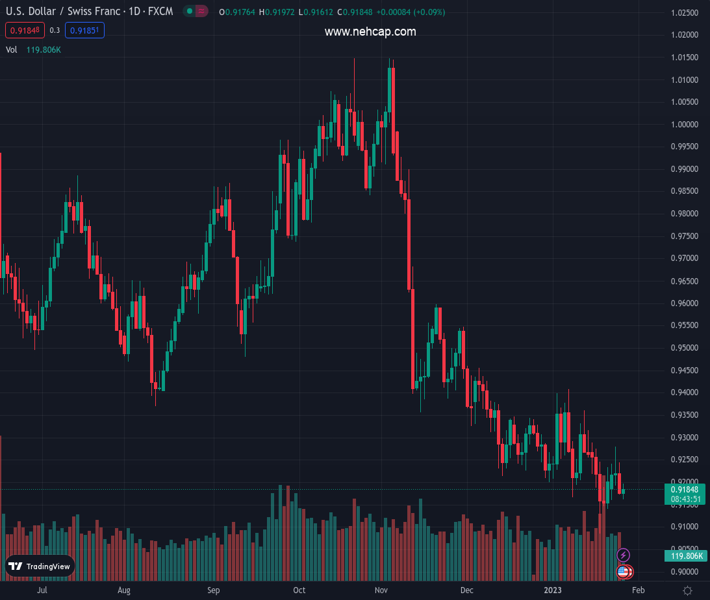Click the Jul label on the time axis
Viewport: 710px width, 600px height.
click(42, 591)
